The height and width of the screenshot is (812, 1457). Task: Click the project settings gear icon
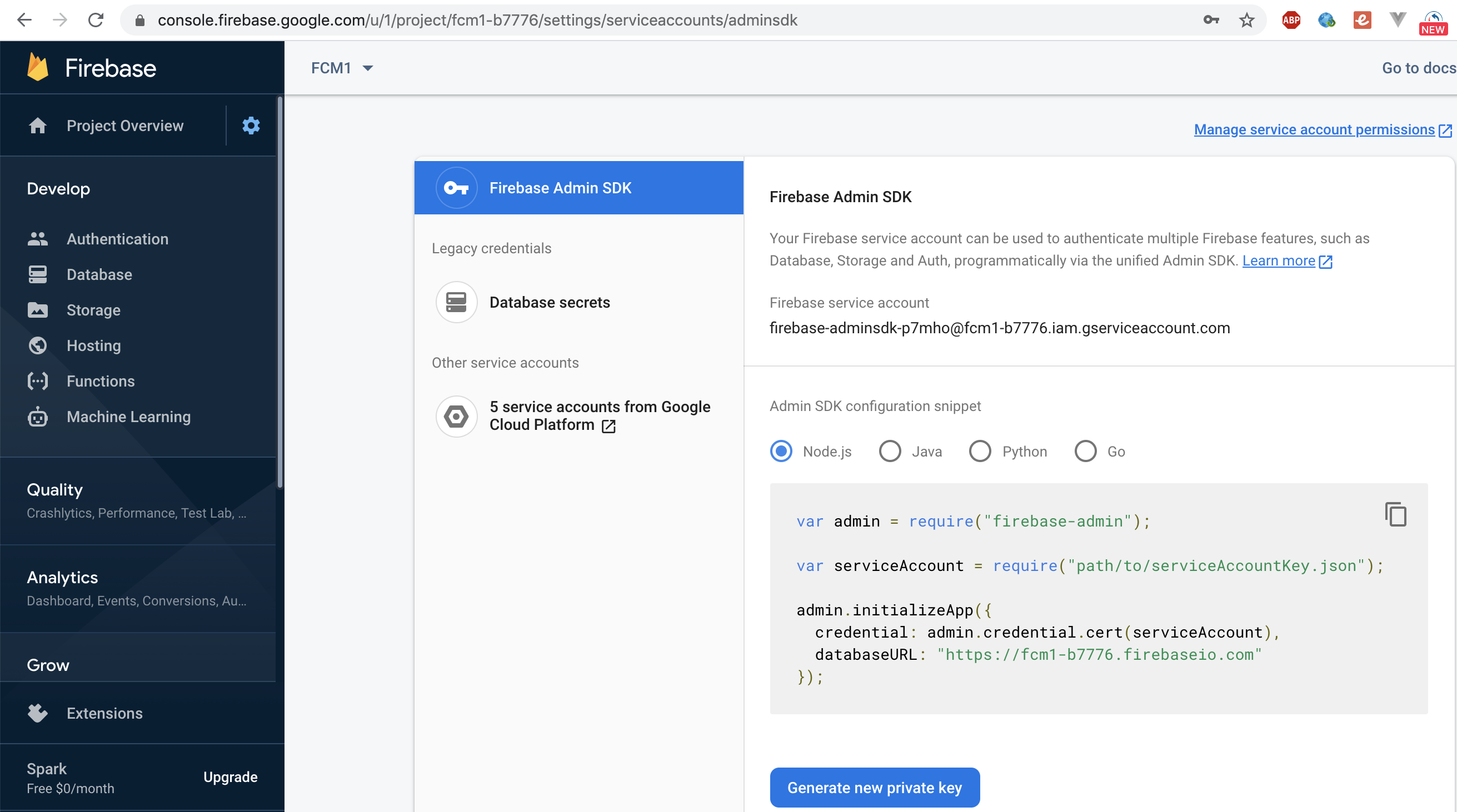click(x=251, y=126)
